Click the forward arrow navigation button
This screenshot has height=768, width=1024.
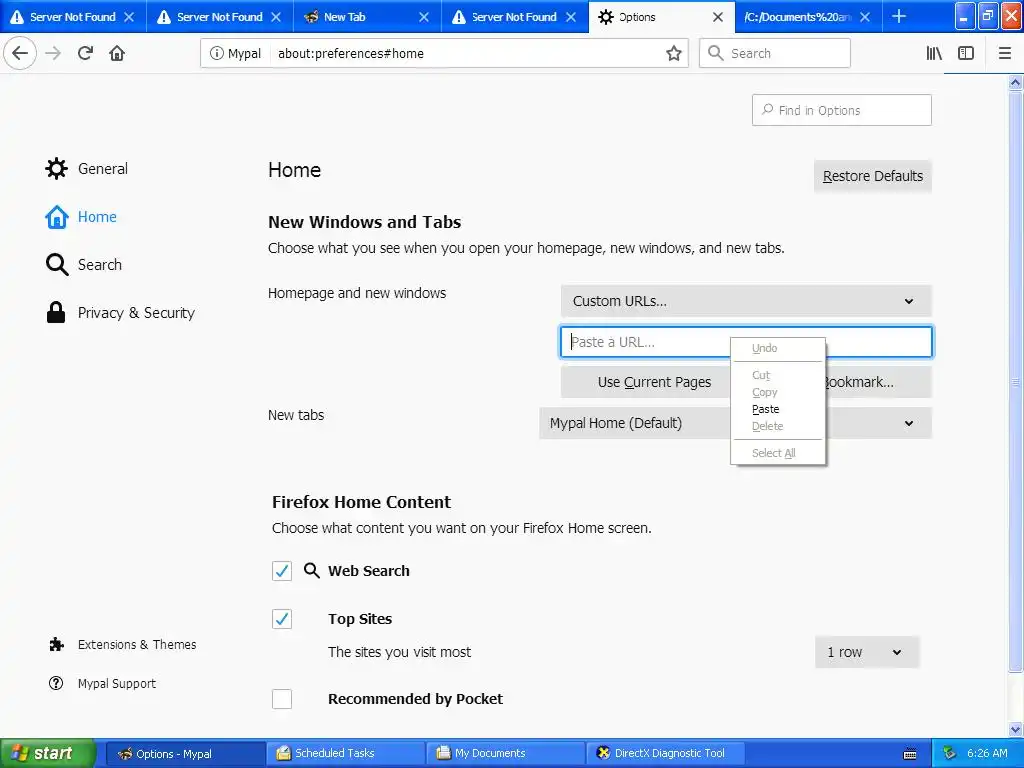point(54,53)
